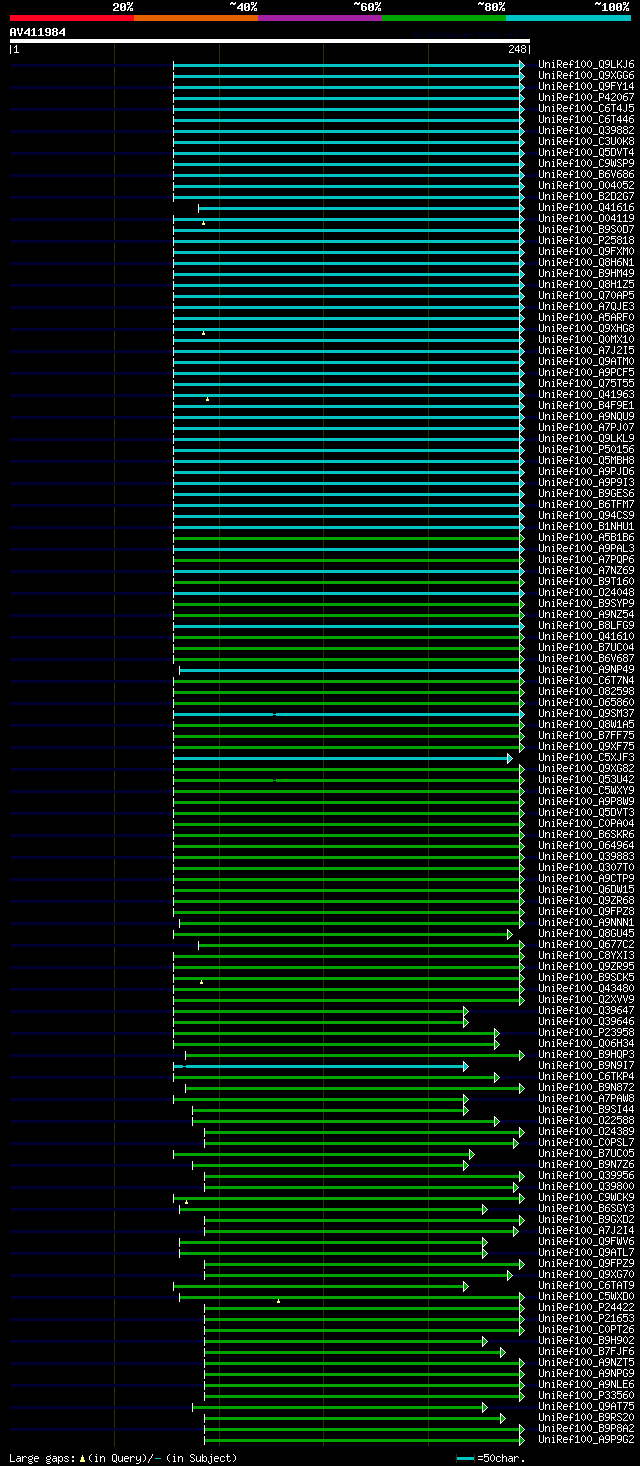The height and width of the screenshot is (1466, 640).
Task: Click the green alignment bar for A5B1B6
Action: pos(346,538)
